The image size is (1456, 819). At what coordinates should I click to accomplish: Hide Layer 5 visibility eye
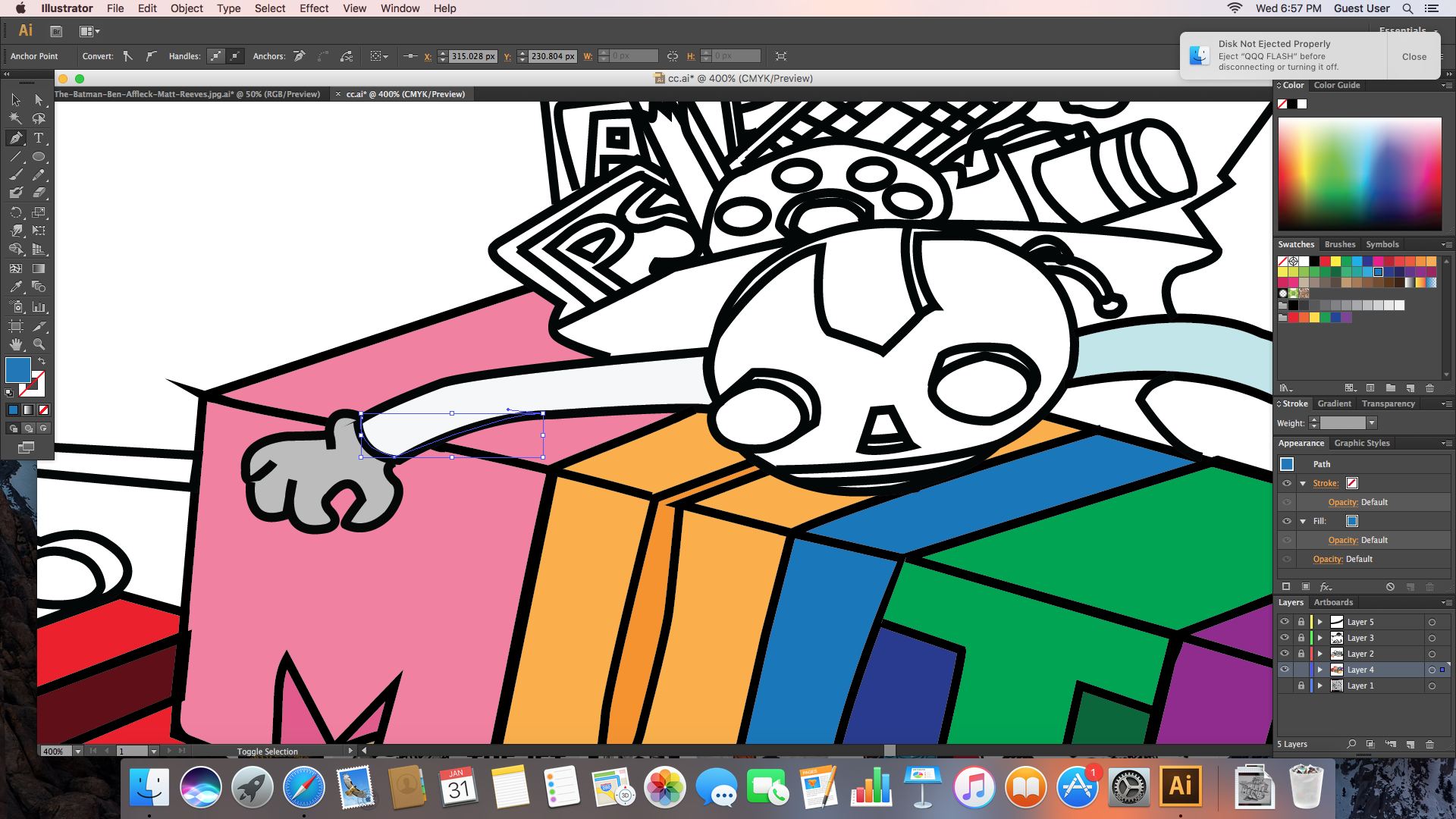(x=1285, y=622)
